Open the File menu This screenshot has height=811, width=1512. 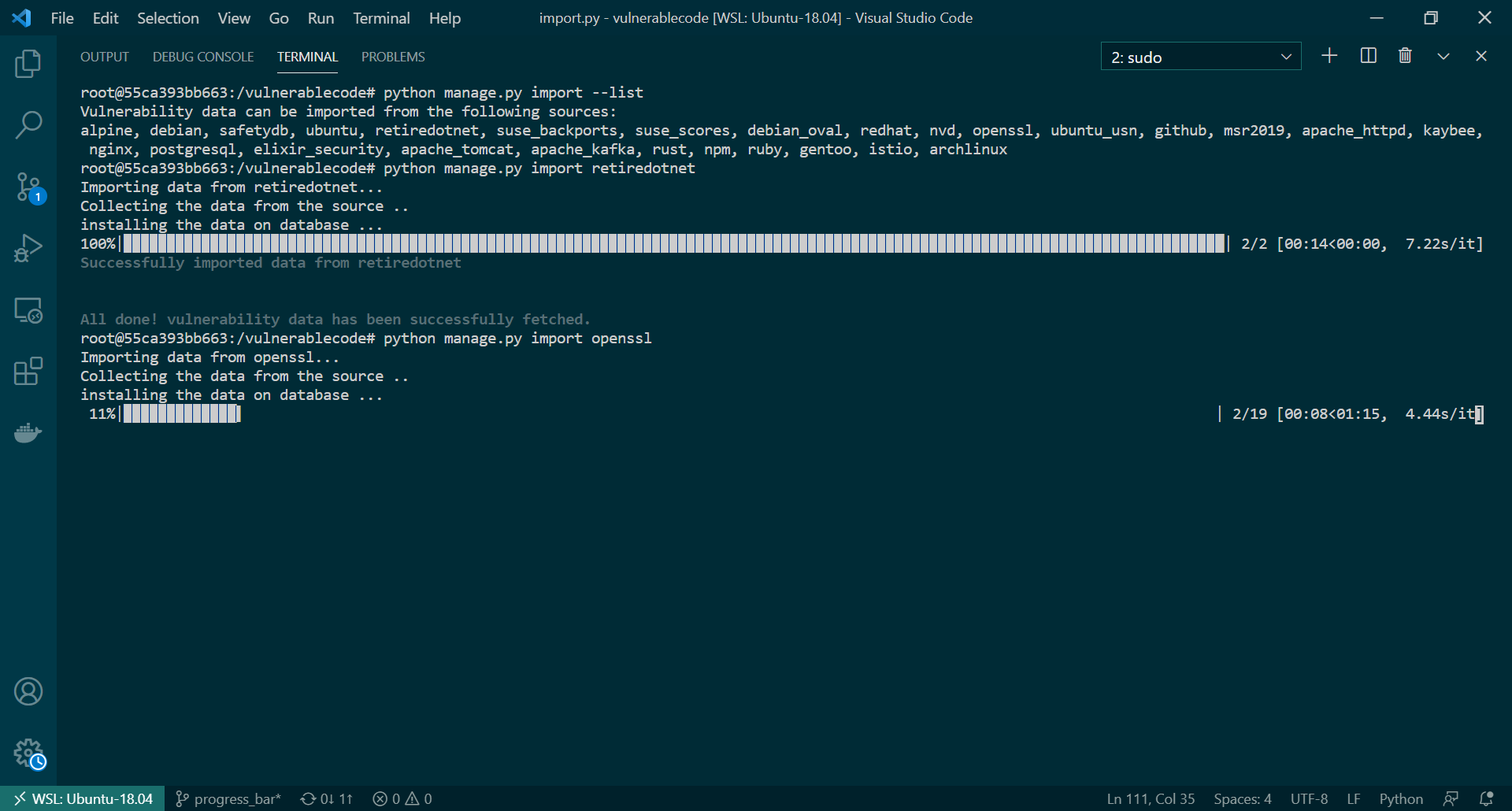(62, 18)
